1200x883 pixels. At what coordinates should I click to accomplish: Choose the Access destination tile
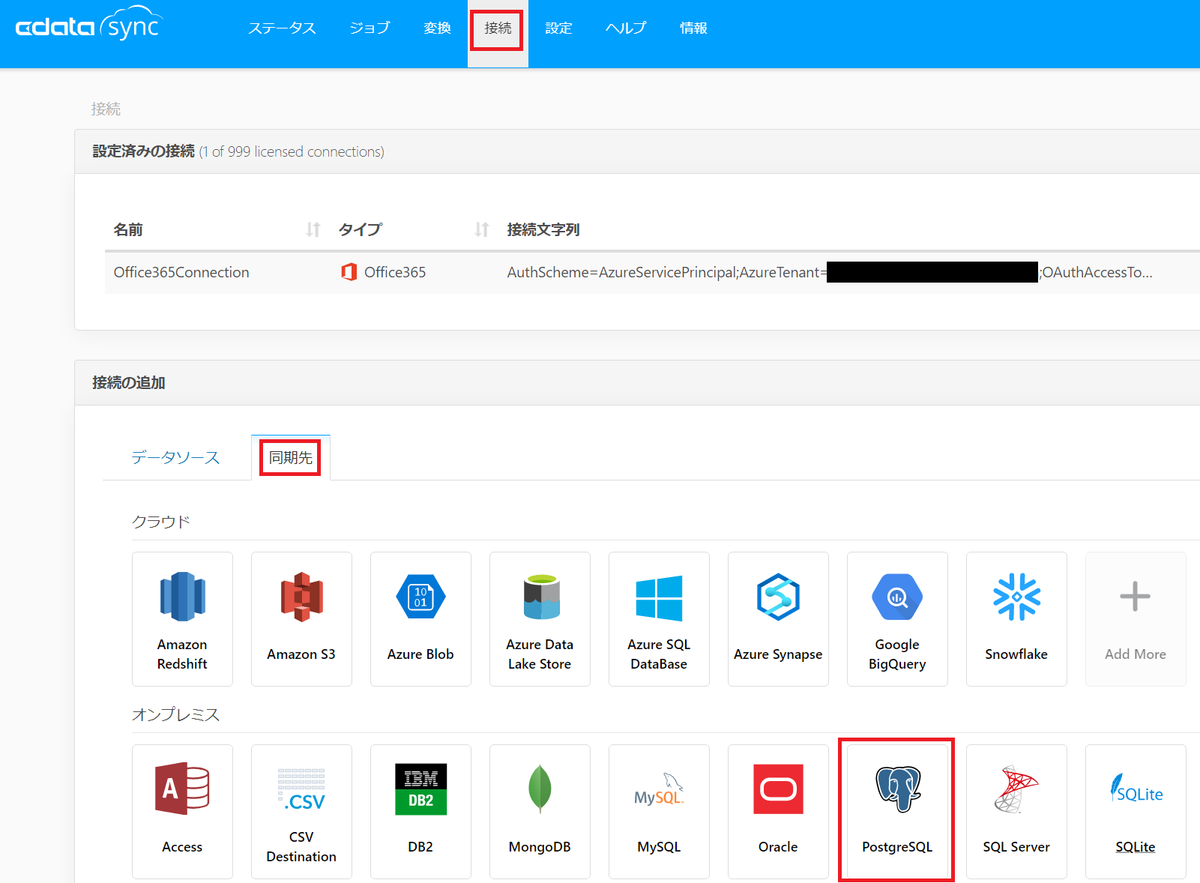tap(182, 811)
